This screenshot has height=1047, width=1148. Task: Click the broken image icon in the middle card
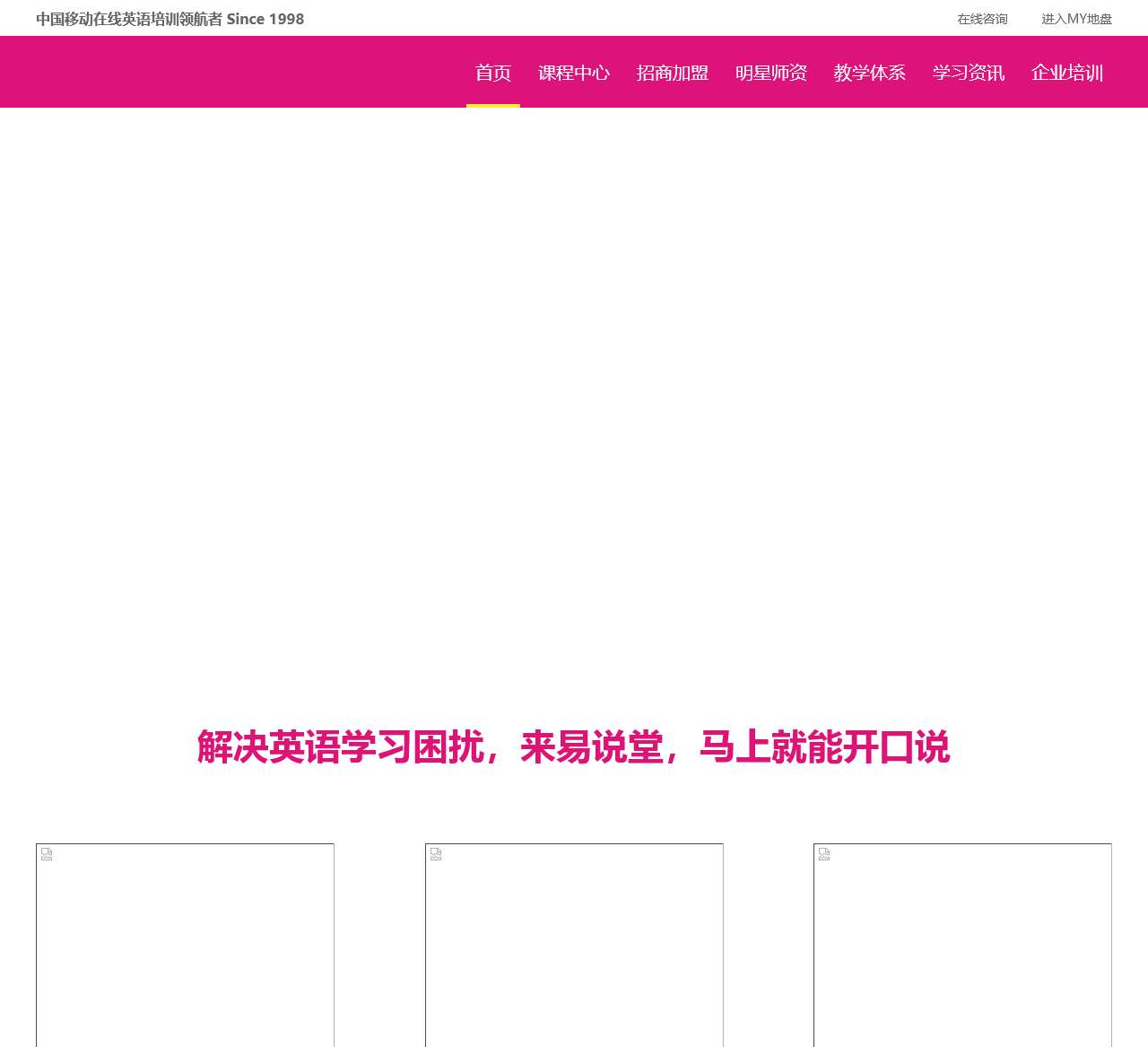[x=436, y=854]
